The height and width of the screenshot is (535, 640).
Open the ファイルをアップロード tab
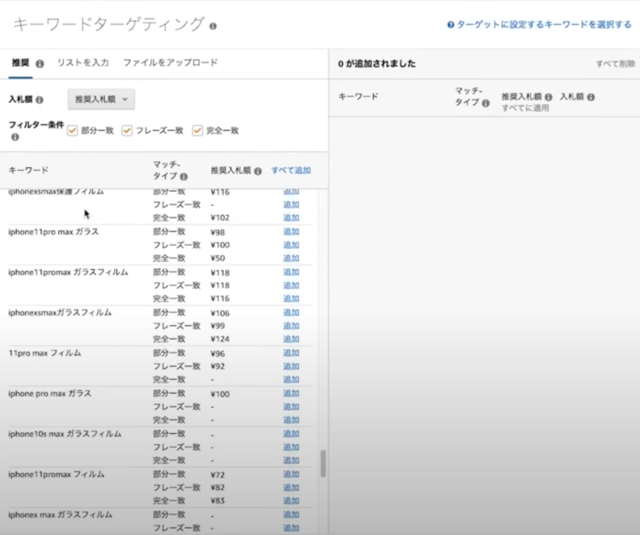pos(170,63)
